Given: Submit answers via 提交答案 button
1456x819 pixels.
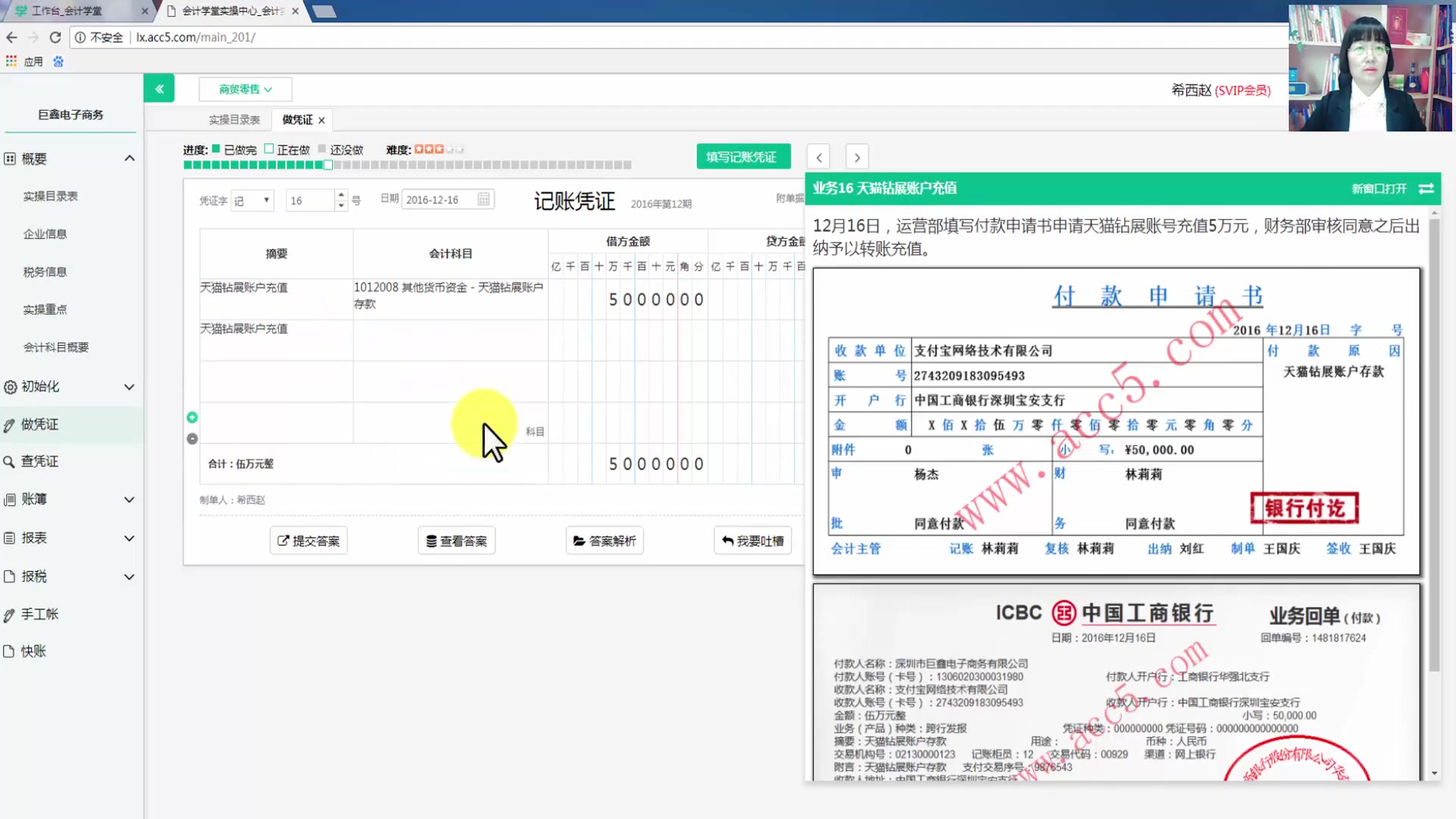Looking at the screenshot, I should coord(308,540).
